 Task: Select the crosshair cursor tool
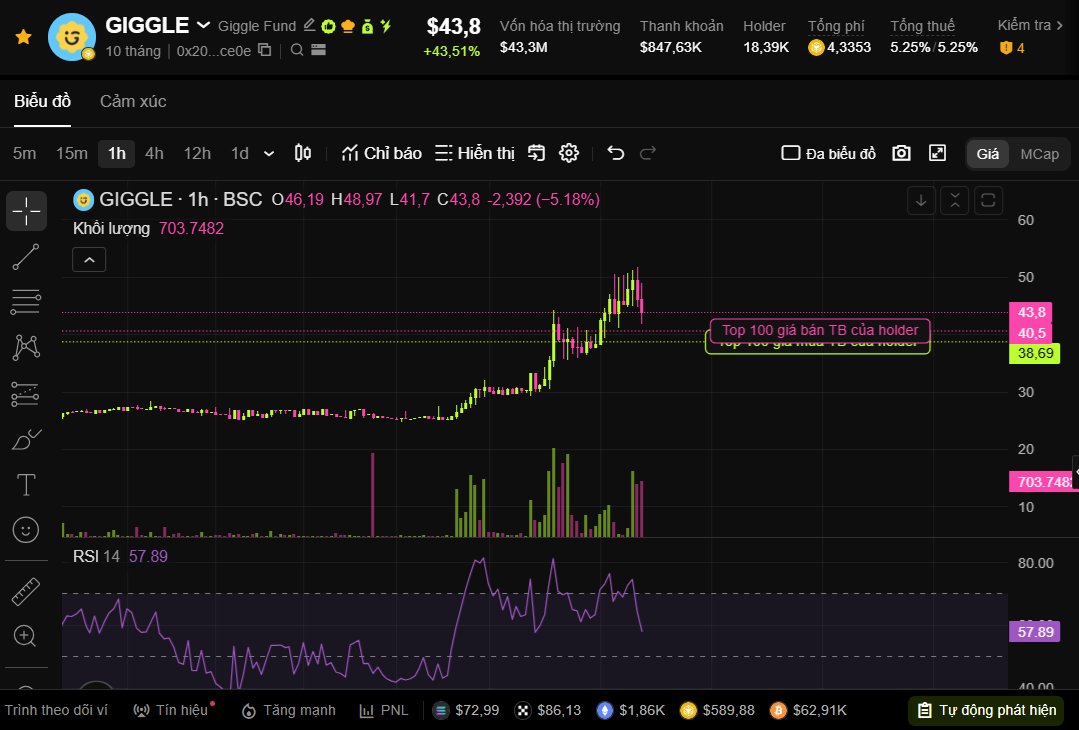pyautogui.click(x=26, y=211)
